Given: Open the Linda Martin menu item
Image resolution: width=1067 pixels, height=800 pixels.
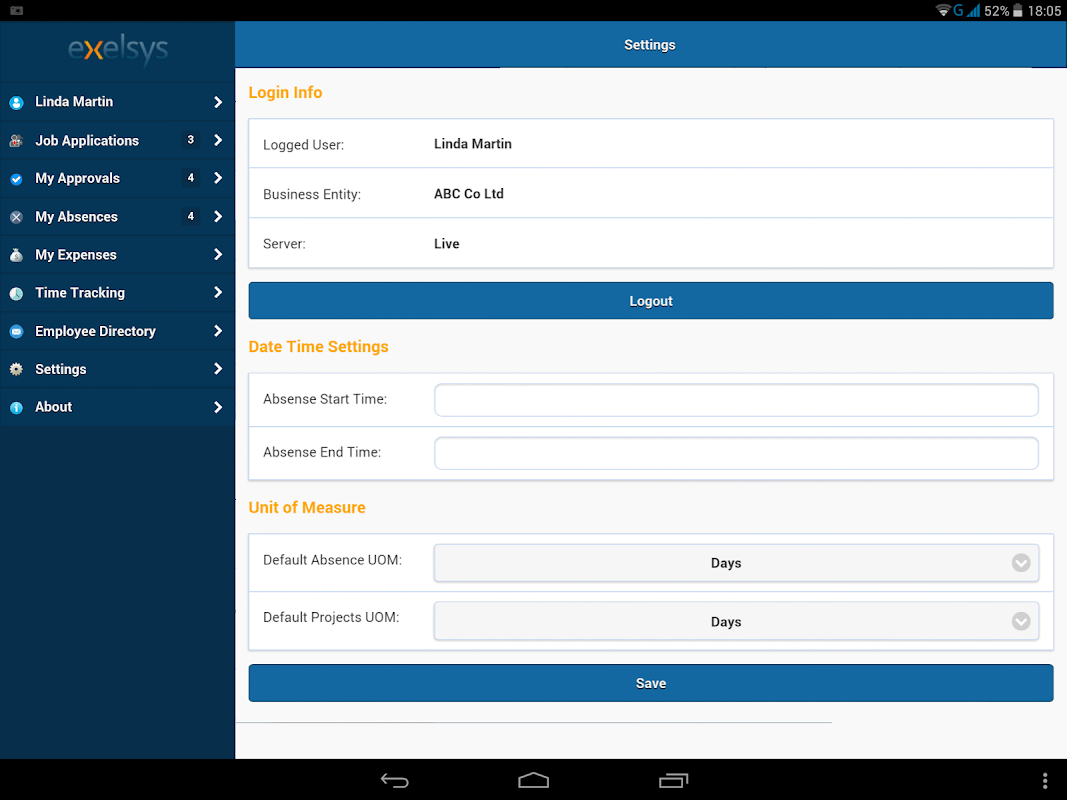Looking at the screenshot, I should point(117,102).
